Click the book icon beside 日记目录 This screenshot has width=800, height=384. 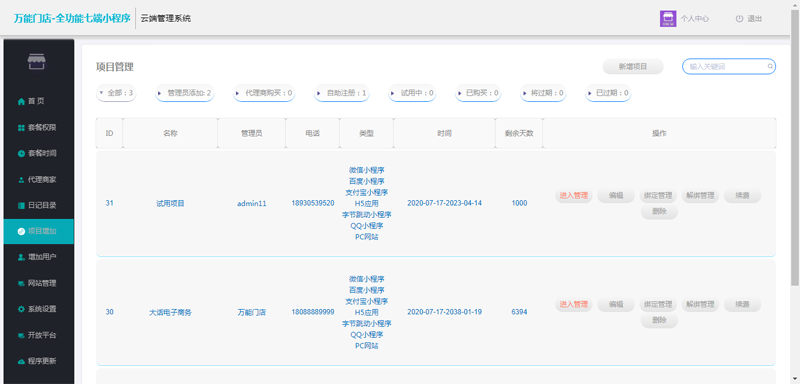tap(21, 206)
